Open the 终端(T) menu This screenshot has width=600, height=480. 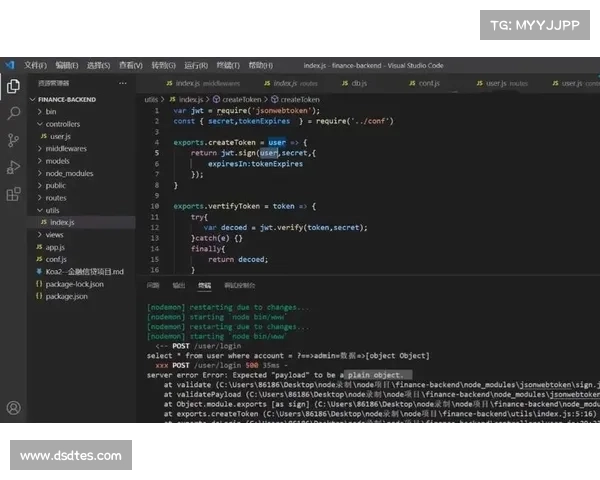[229, 65]
